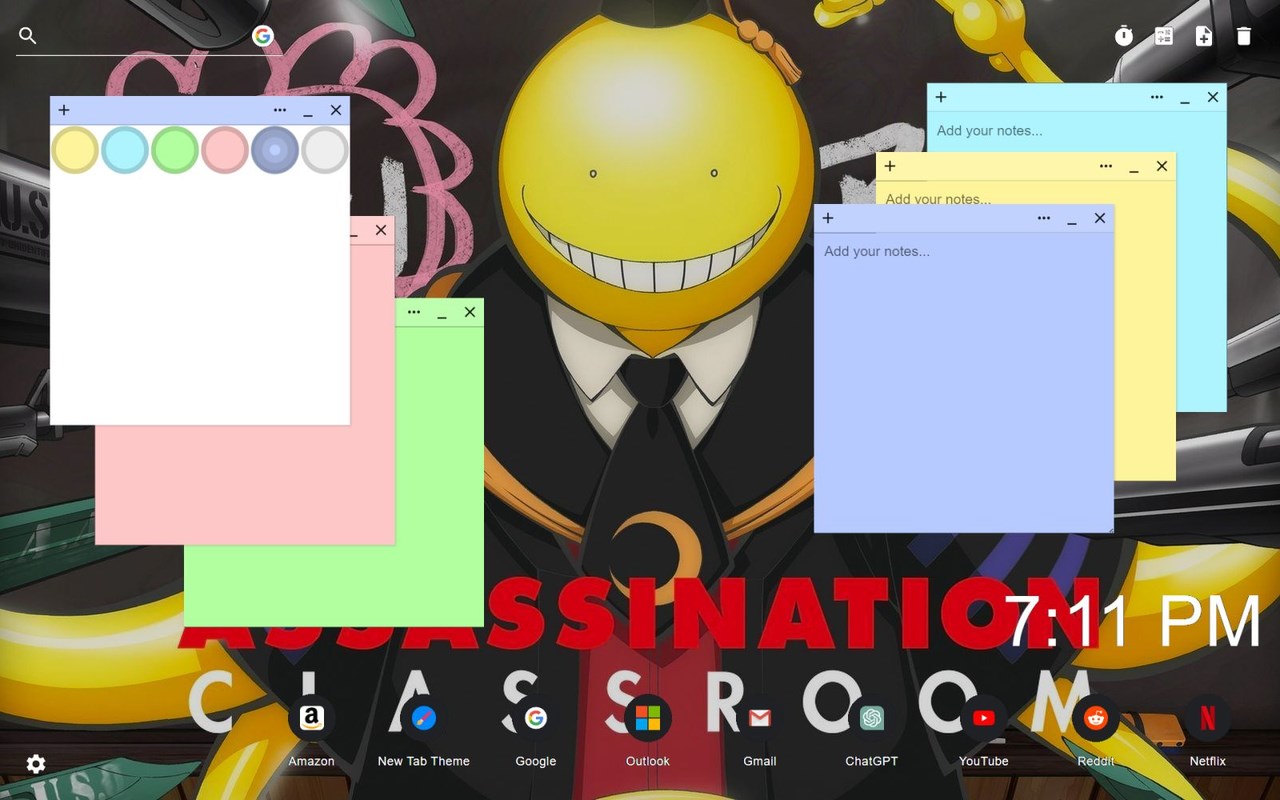Open the yellow note's three-dot menu
1280x800 pixels.
click(x=1106, y=166)
